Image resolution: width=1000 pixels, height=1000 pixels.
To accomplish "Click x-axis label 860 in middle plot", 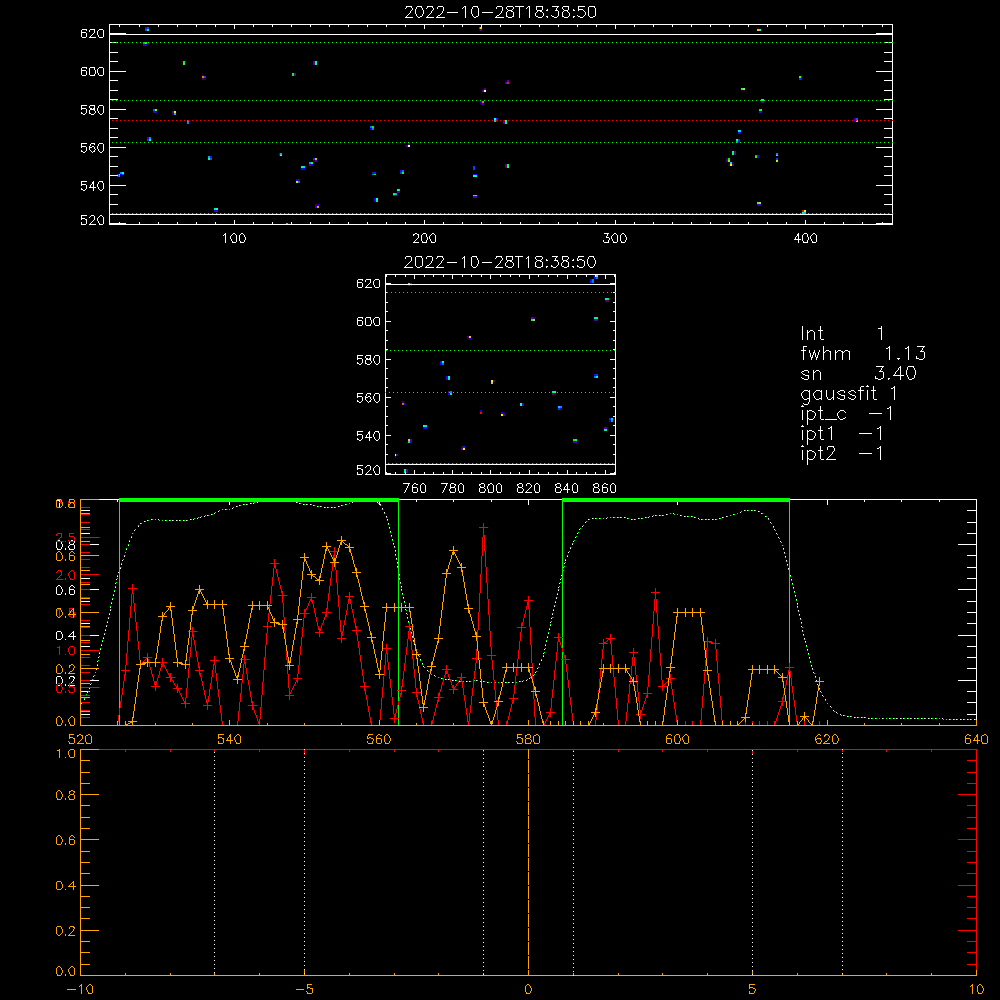I will pyautogui.click(x=605, y=489).
